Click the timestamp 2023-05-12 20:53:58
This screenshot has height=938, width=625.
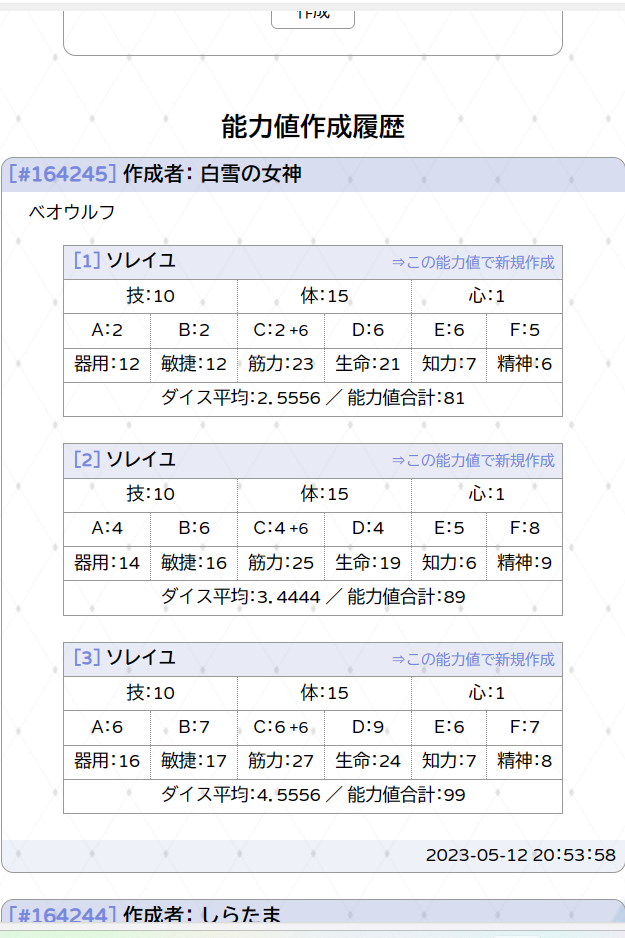pos(520,855)
